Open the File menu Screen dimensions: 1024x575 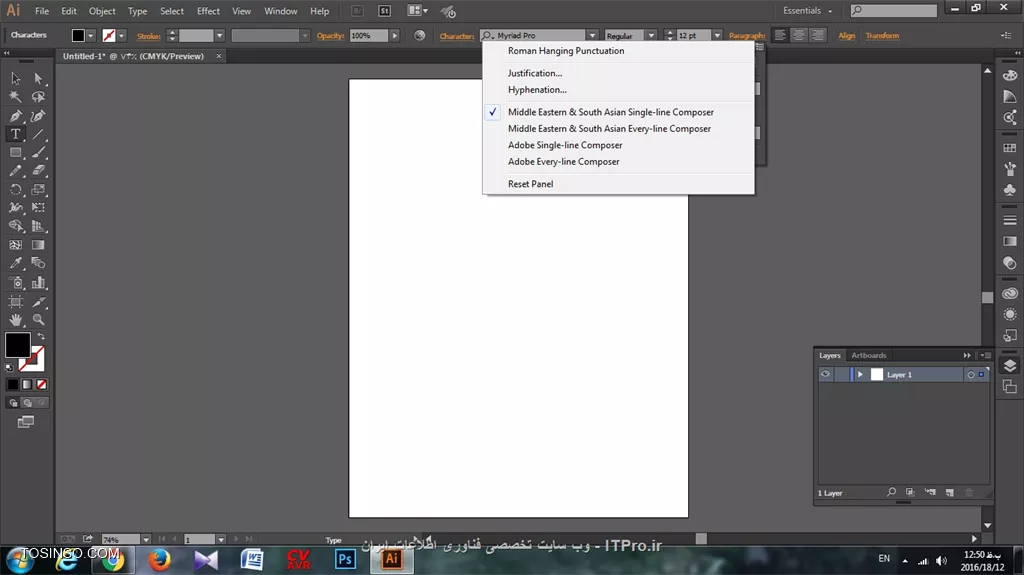click(42, 11)
